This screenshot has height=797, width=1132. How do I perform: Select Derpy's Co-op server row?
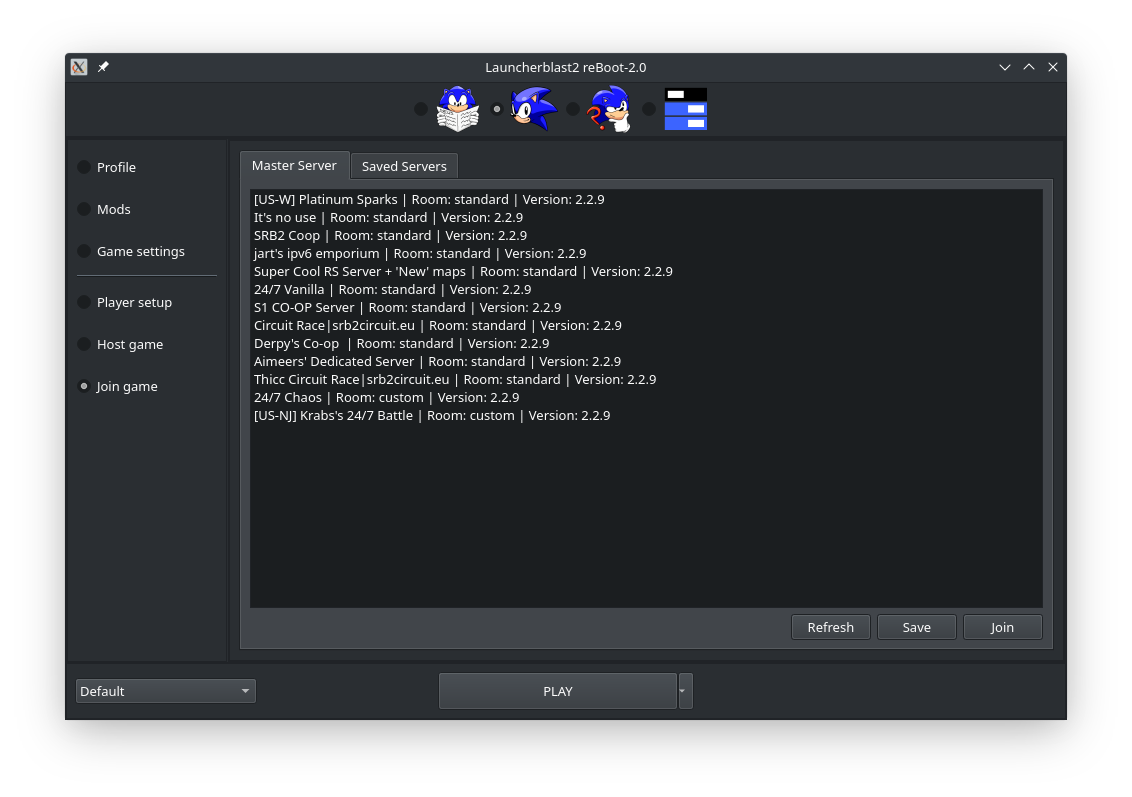pyautogui.click(x=646, y=344)
